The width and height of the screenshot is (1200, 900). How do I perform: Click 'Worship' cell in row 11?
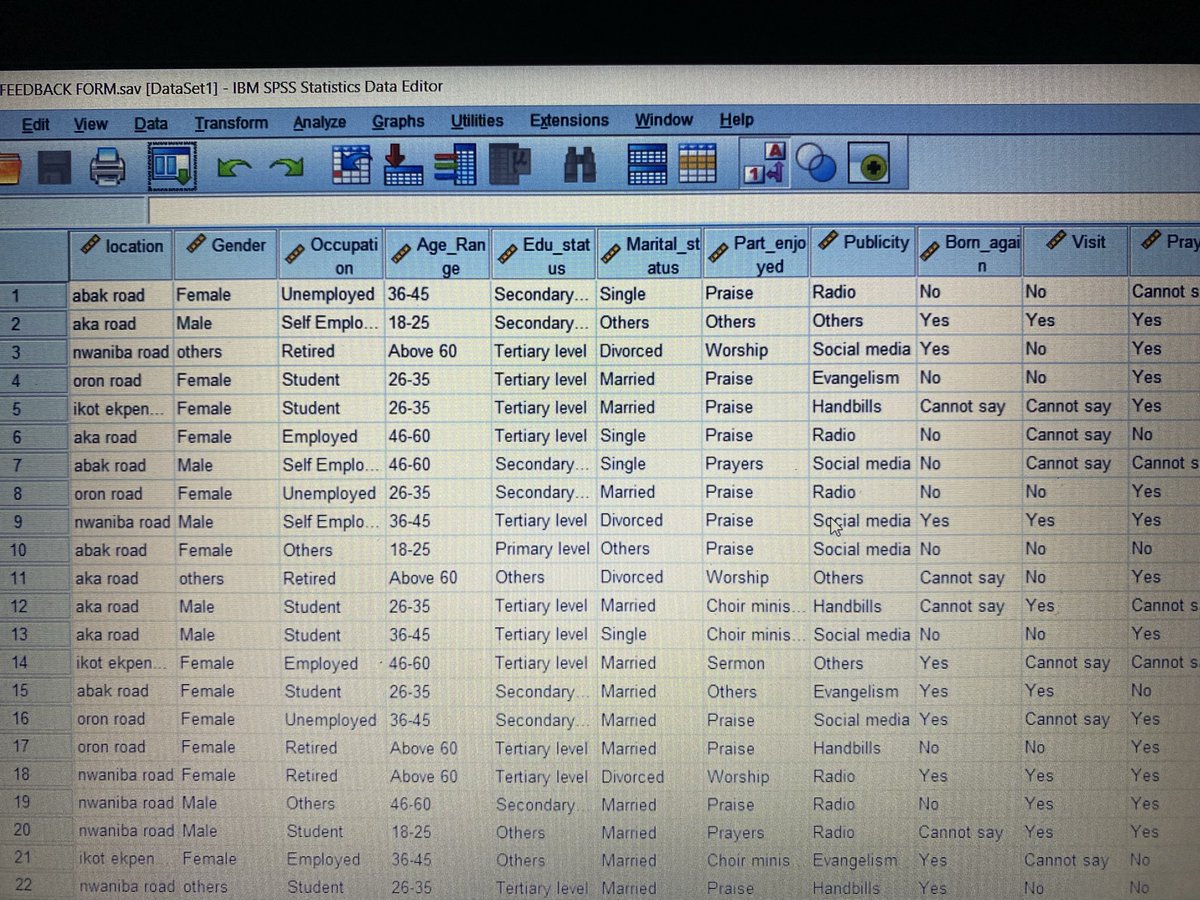click(x=757, y=577)
